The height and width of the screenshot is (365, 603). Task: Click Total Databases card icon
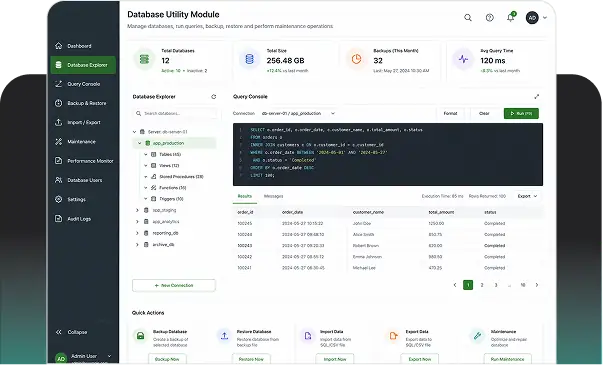tap(144, 59)
